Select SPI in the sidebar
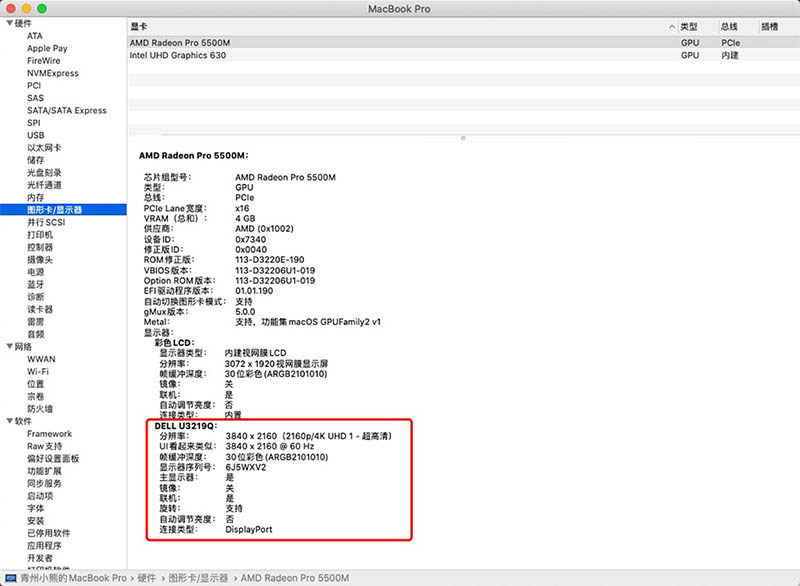Image resolution: width=800 pixels, height=586 pixels. (34, 122)
